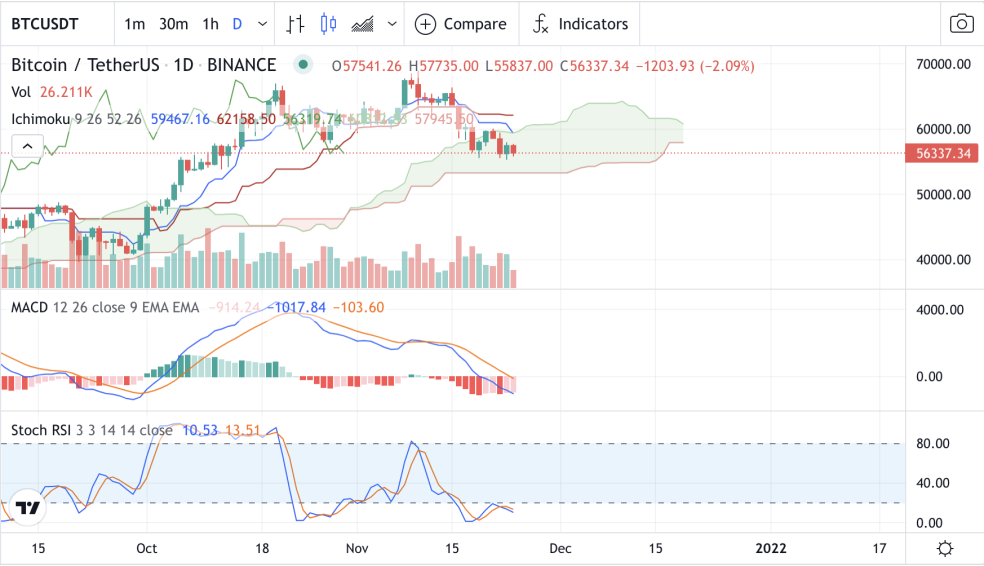
Task: Click the MACD value -1017.84
Action: [297, 307]
